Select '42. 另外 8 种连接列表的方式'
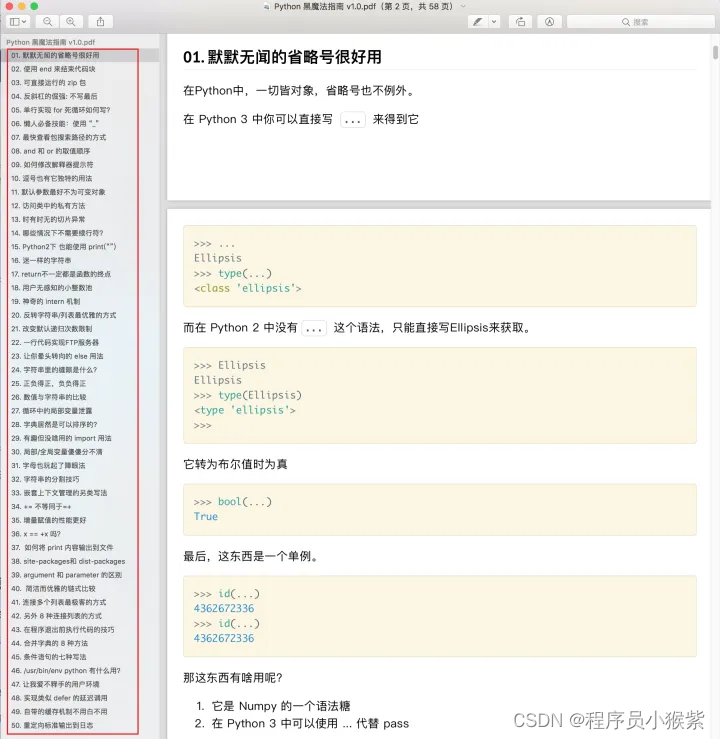 [x=57, y=616]
